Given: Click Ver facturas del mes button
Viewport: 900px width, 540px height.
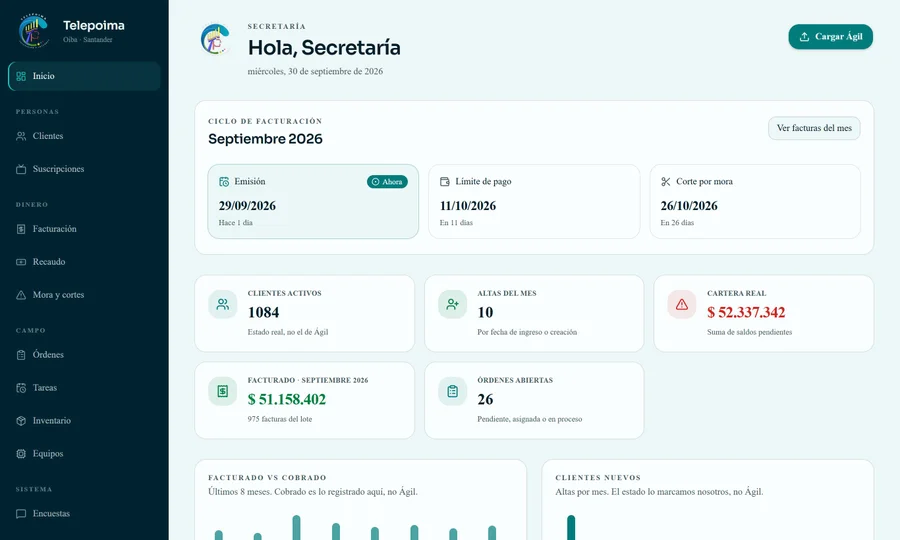Looking at the screenshot, I should click(x=814, y=128).
